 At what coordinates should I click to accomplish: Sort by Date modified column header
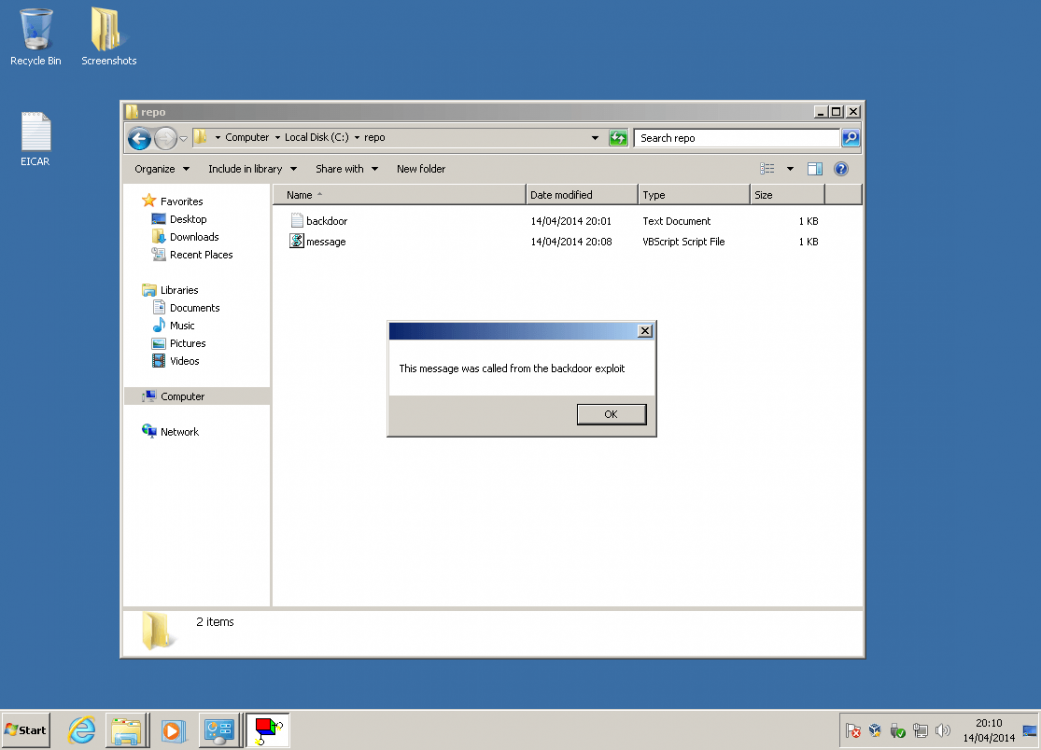pos(582,194)
